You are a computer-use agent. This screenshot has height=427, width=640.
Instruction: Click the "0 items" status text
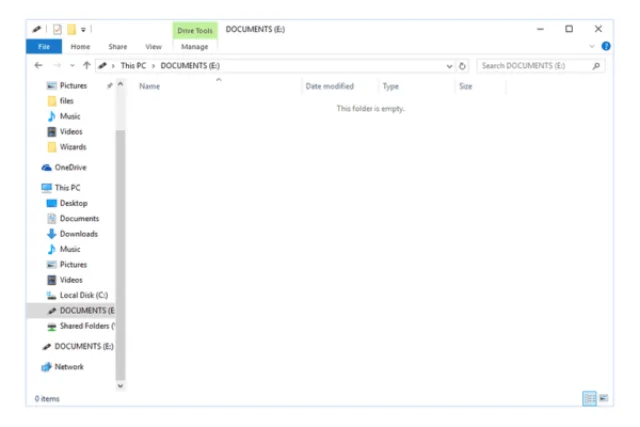[x=47, y=398]
